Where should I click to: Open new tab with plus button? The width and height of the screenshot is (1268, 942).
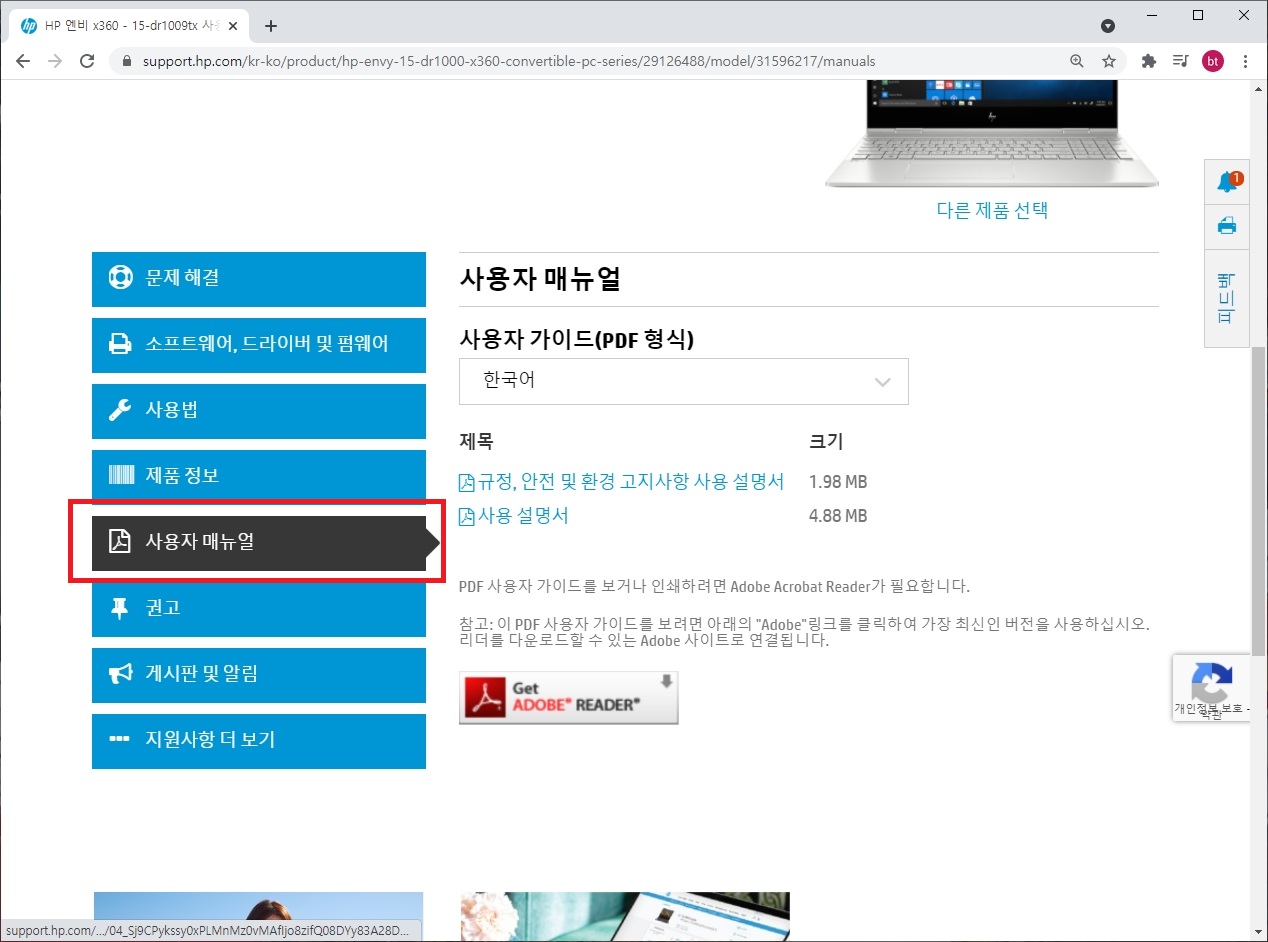(270, 26)
